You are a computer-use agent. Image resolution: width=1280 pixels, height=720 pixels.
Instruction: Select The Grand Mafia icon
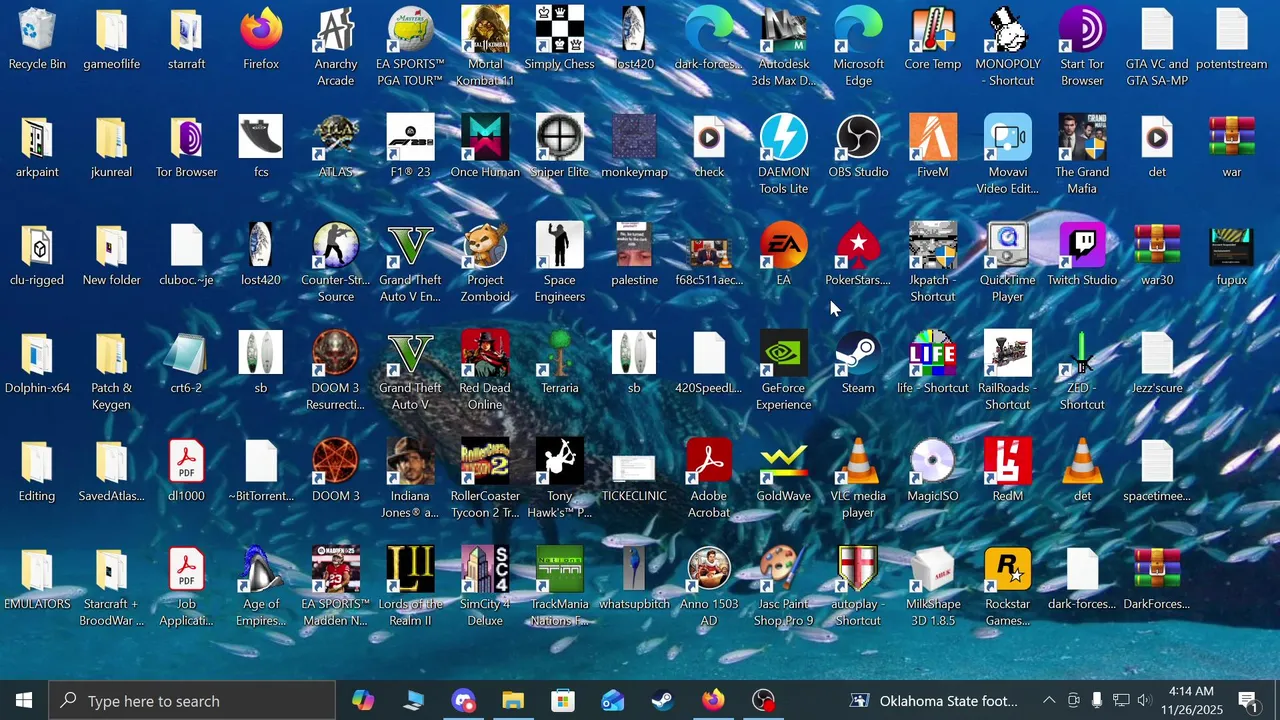[1082, 156]
